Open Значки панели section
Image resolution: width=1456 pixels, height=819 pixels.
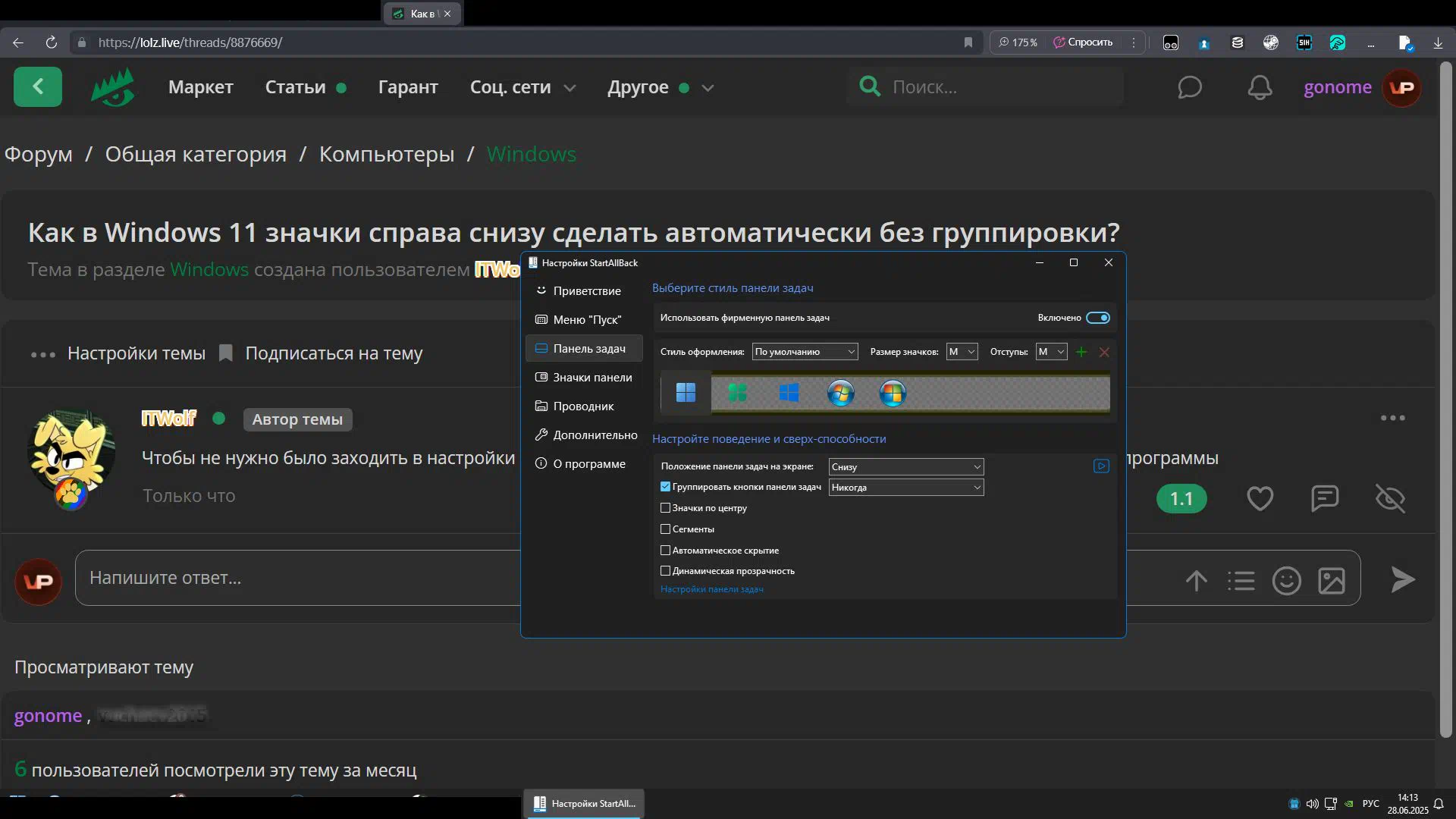tap(584, 377)
